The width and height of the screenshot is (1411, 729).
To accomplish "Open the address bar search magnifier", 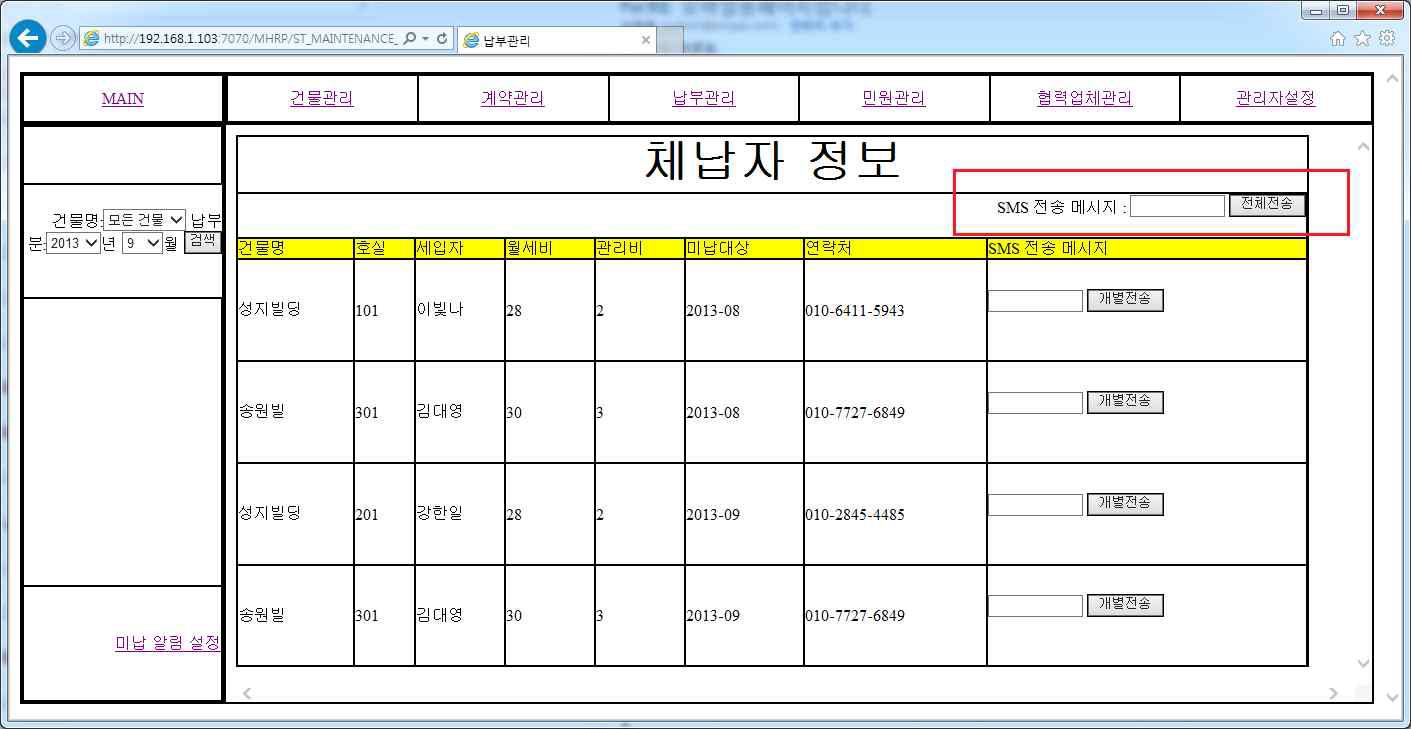I will pos(410,39).
